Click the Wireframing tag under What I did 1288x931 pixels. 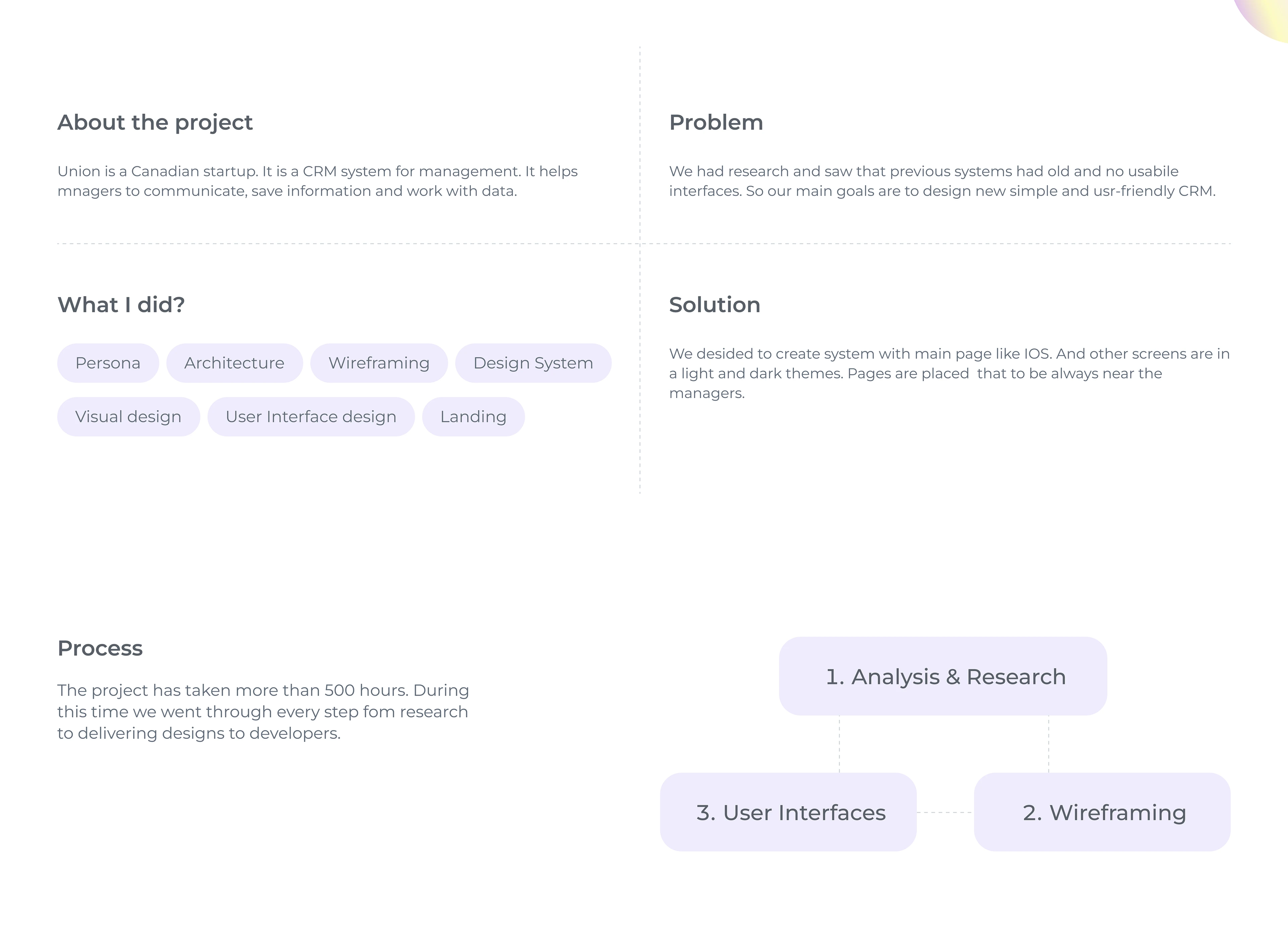click(x=379, y=363)
